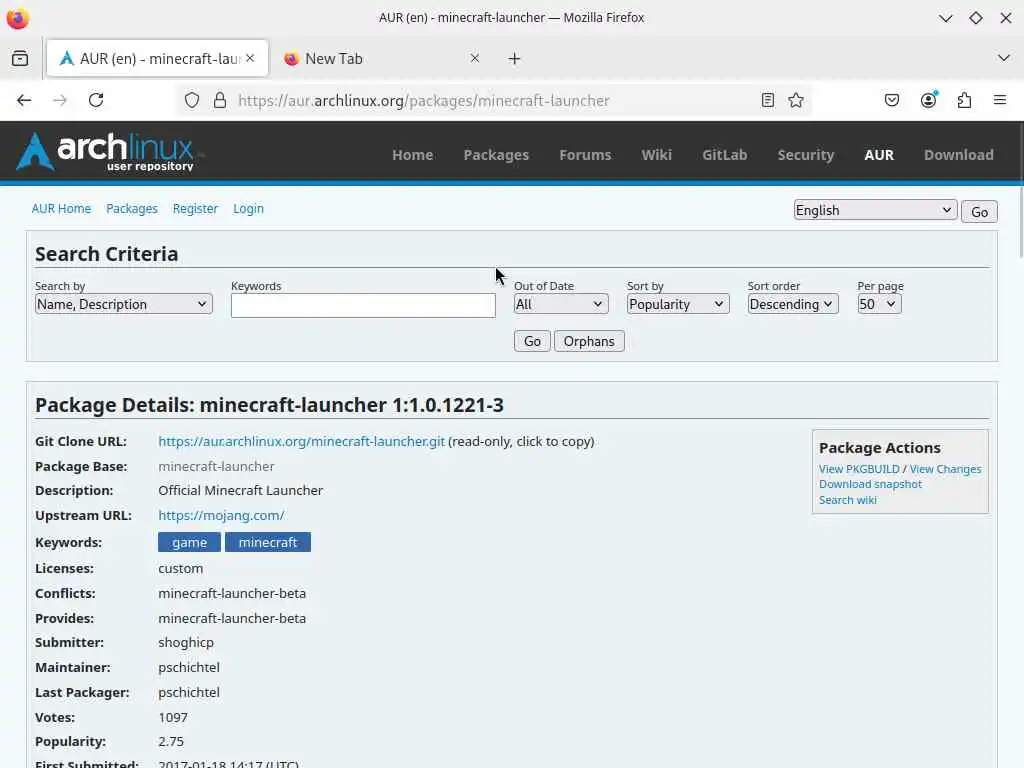This screenshot has height=768, width=1024.
Task: Open the tracking protection shield
Action: (191, 101)
